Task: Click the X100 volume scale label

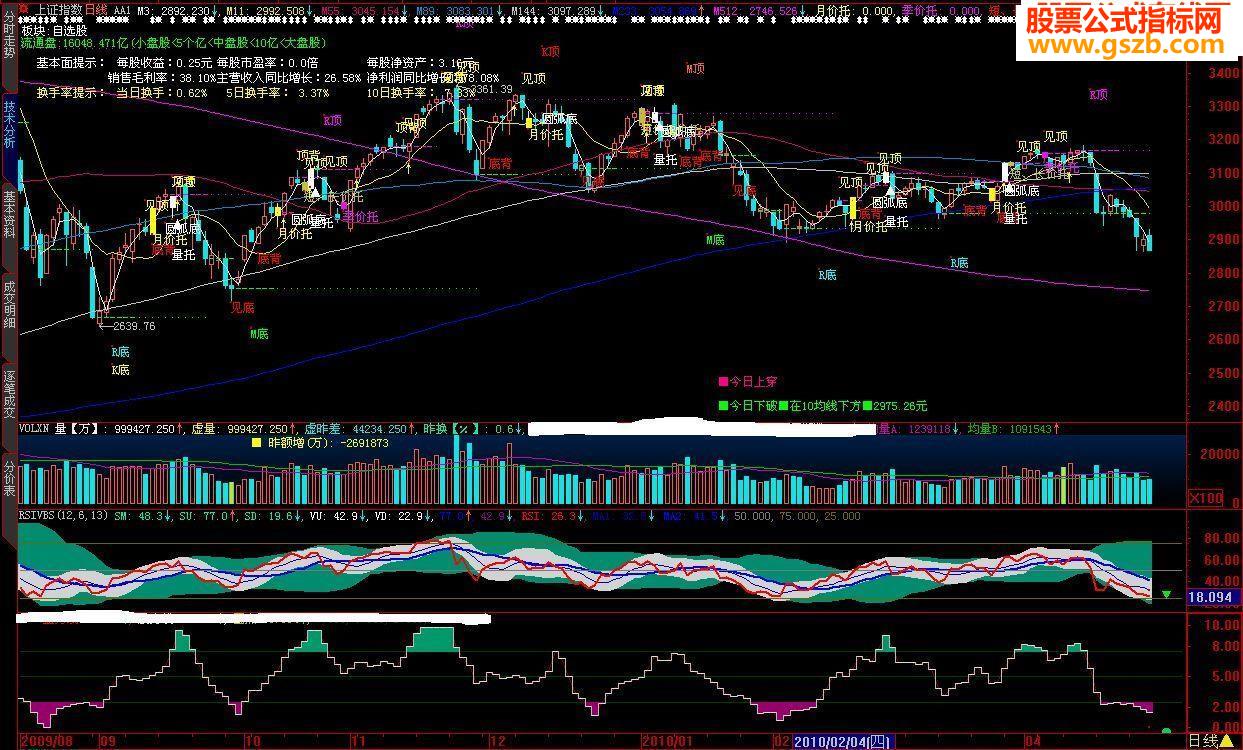Action: 1205,498
